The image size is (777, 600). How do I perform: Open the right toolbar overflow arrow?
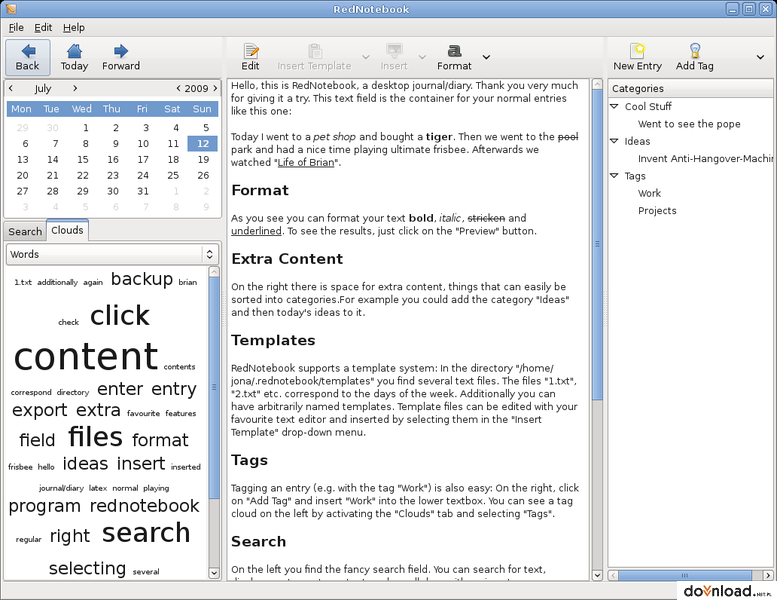pos(760,57)
